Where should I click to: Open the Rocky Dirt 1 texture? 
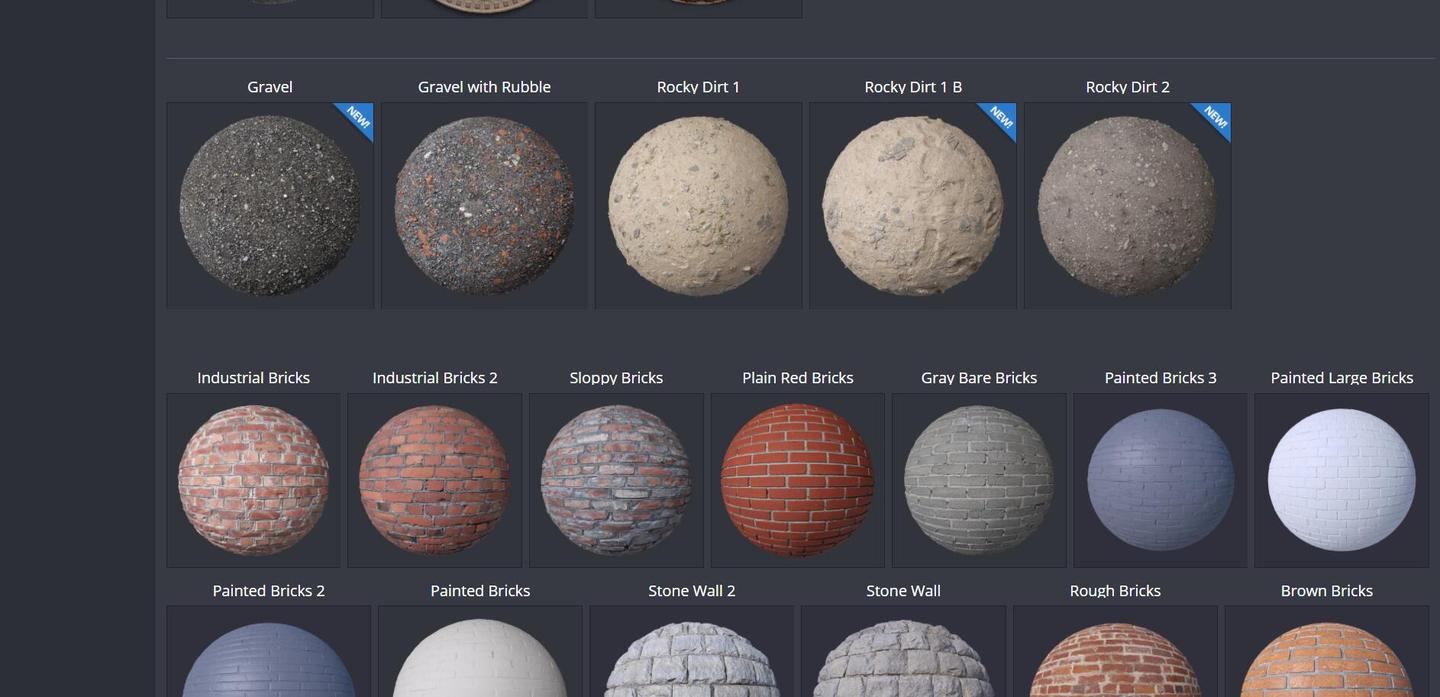698,205
